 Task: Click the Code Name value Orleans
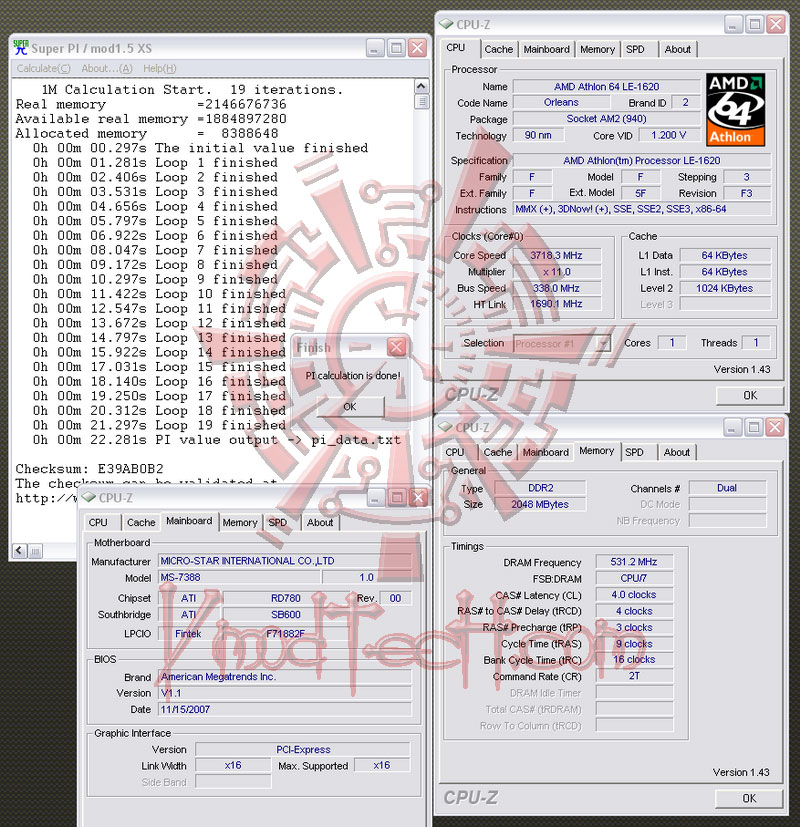coord(561,102)
